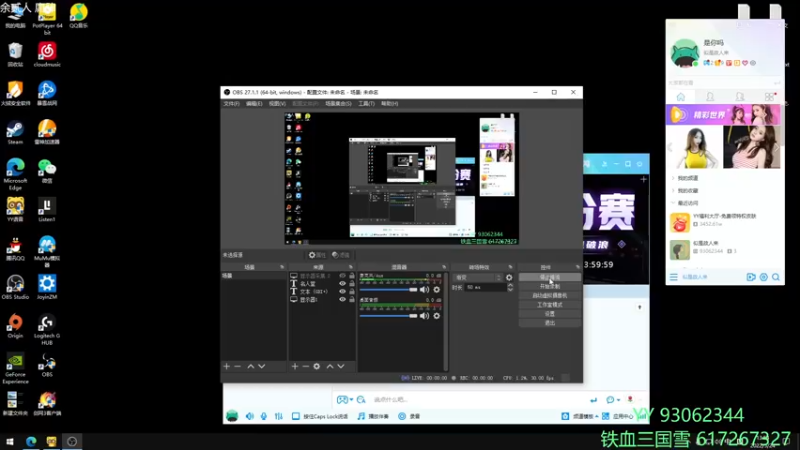The image size is (800, 450).
Task: Open the Logitech G HUB desktop shortcut
Action: coord(47,330)
